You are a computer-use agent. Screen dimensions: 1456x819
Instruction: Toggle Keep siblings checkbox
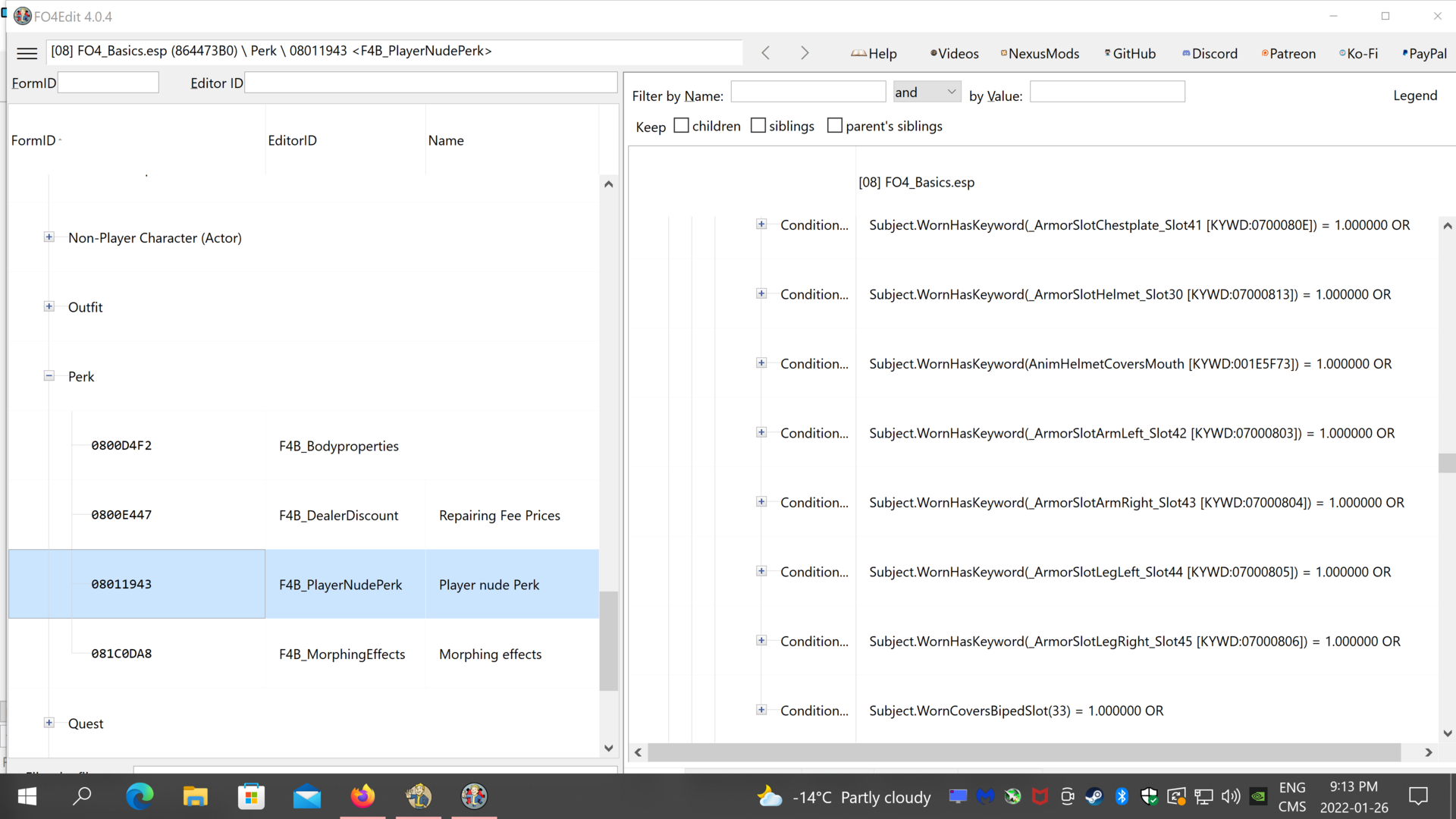(x=758, y=126)
